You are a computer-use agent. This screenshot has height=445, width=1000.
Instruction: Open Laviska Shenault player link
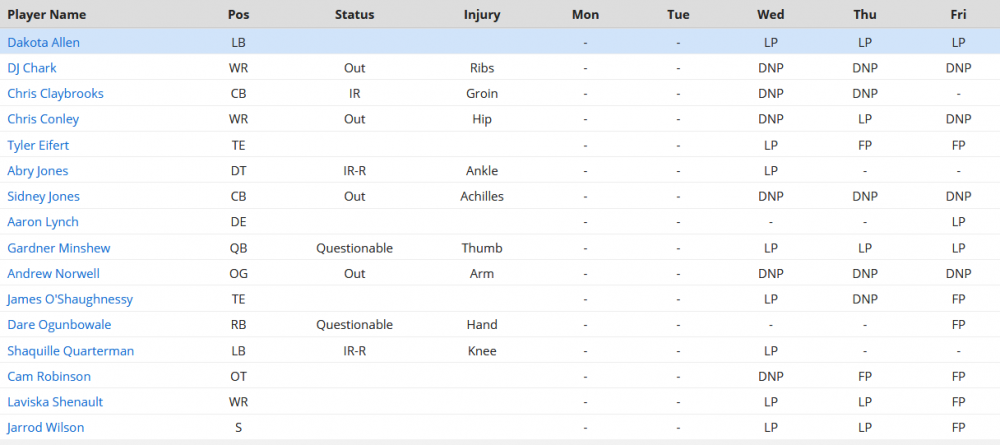pos(55,402)
